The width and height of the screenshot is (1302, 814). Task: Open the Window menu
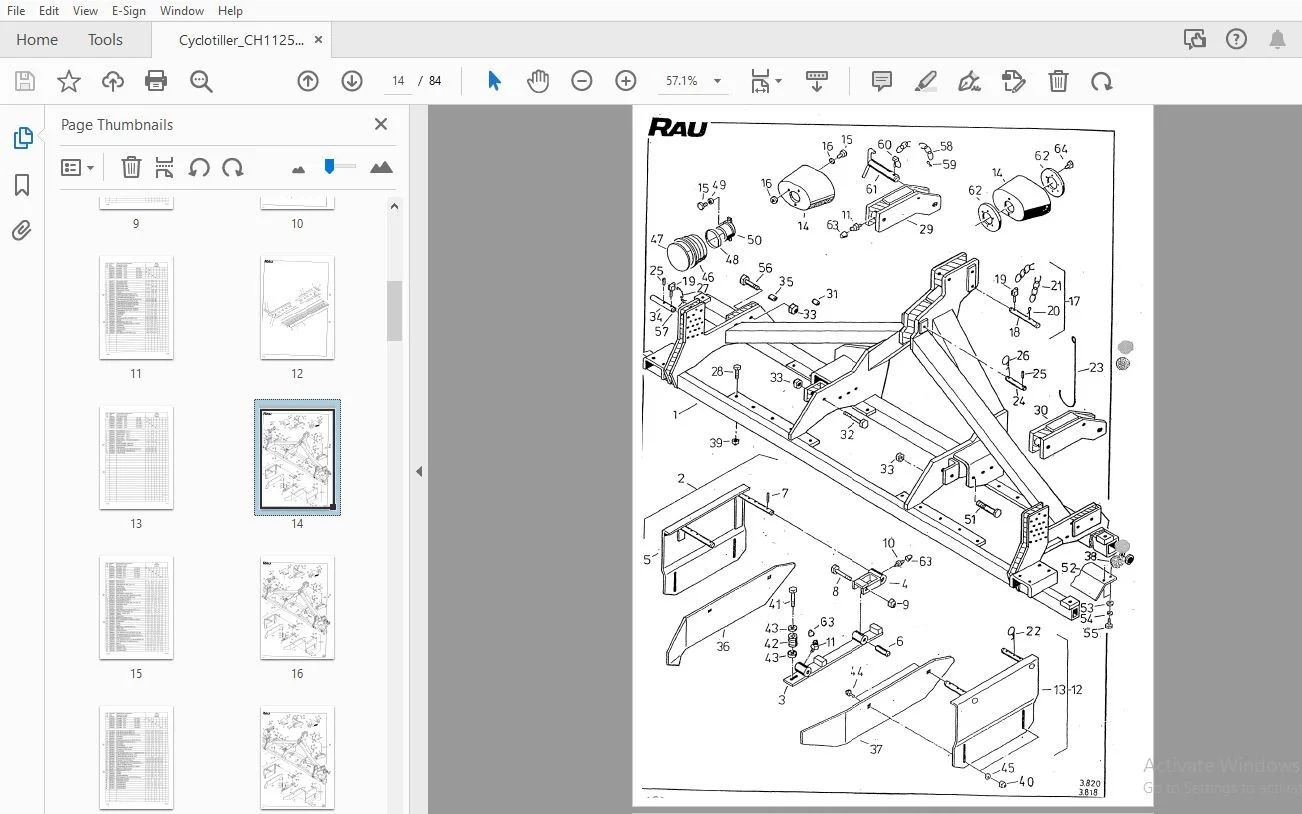click(x=181, y=10)
